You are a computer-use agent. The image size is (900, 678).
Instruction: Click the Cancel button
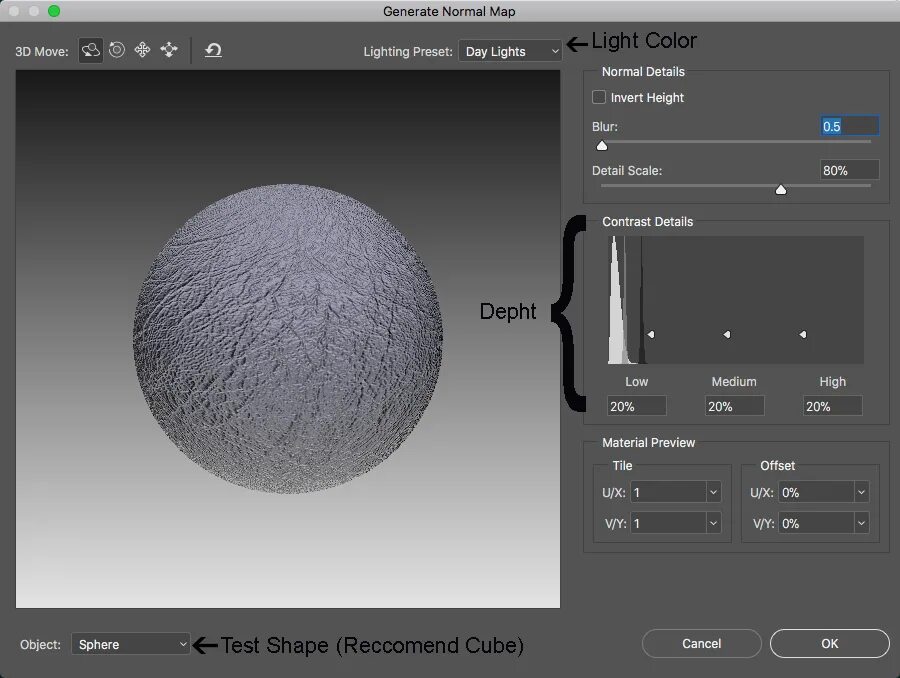(701, 644)
